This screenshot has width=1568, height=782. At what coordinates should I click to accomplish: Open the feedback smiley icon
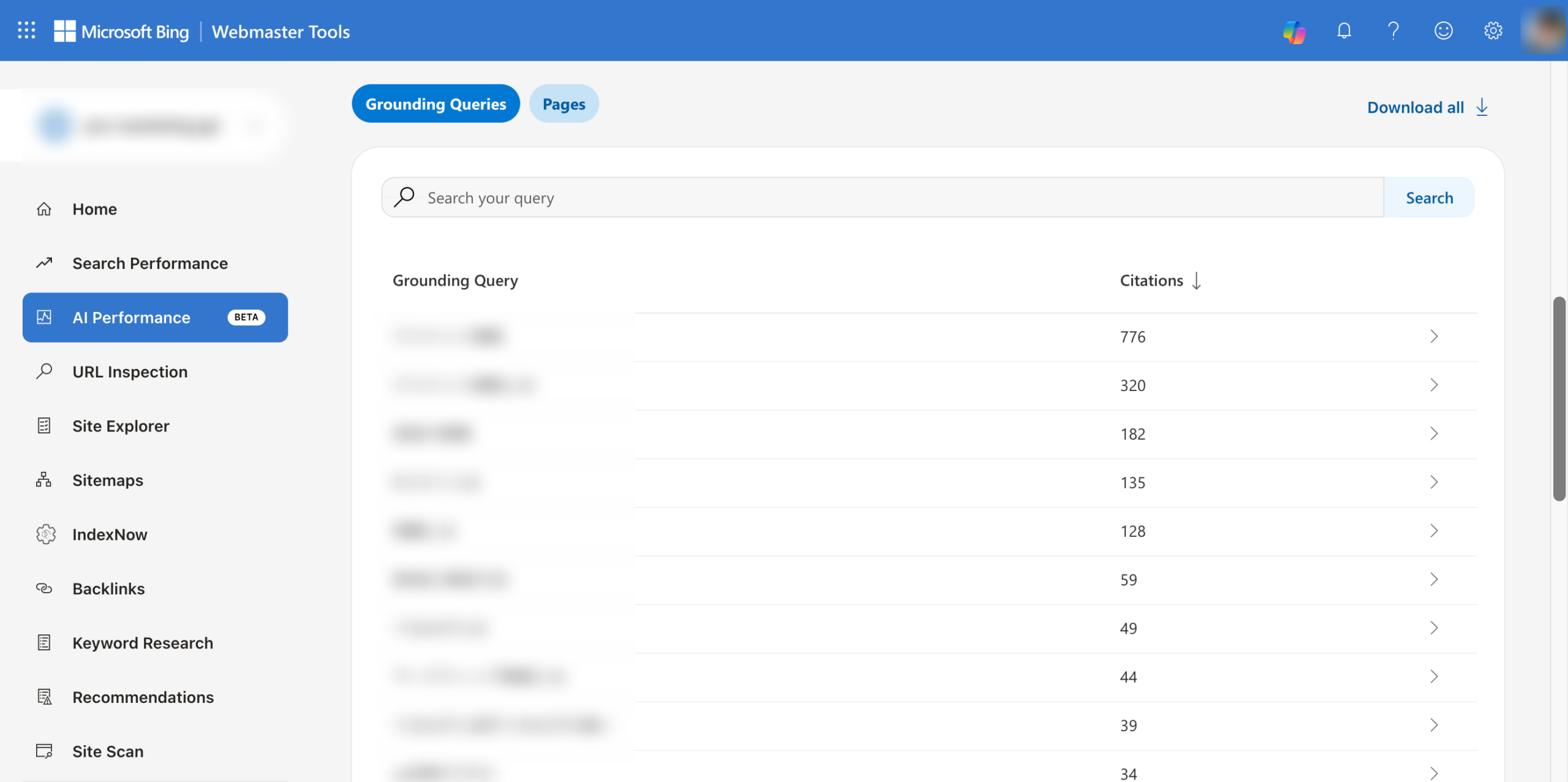(x=1443, y=31)
